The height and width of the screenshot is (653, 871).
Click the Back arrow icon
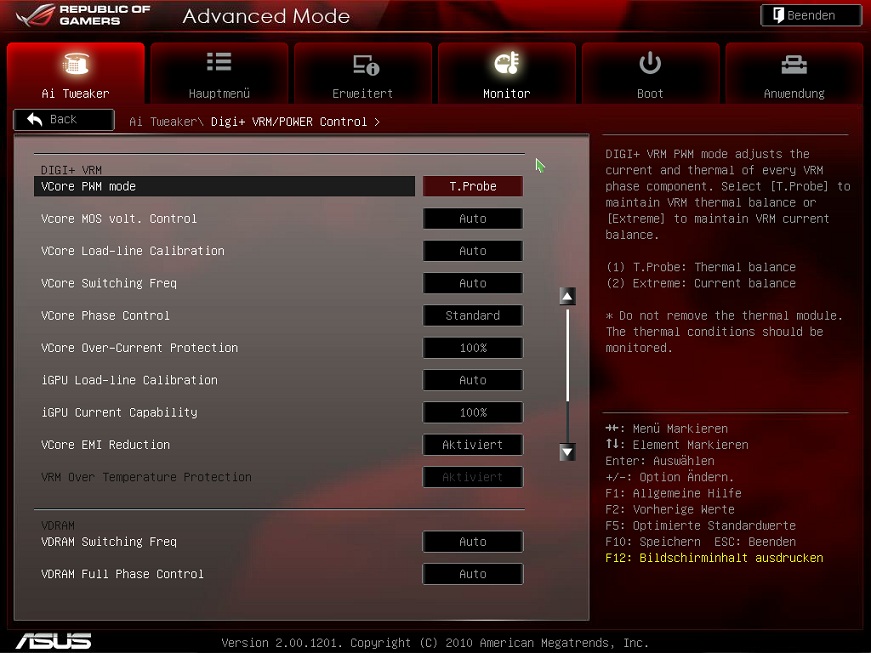click(34, 119)
